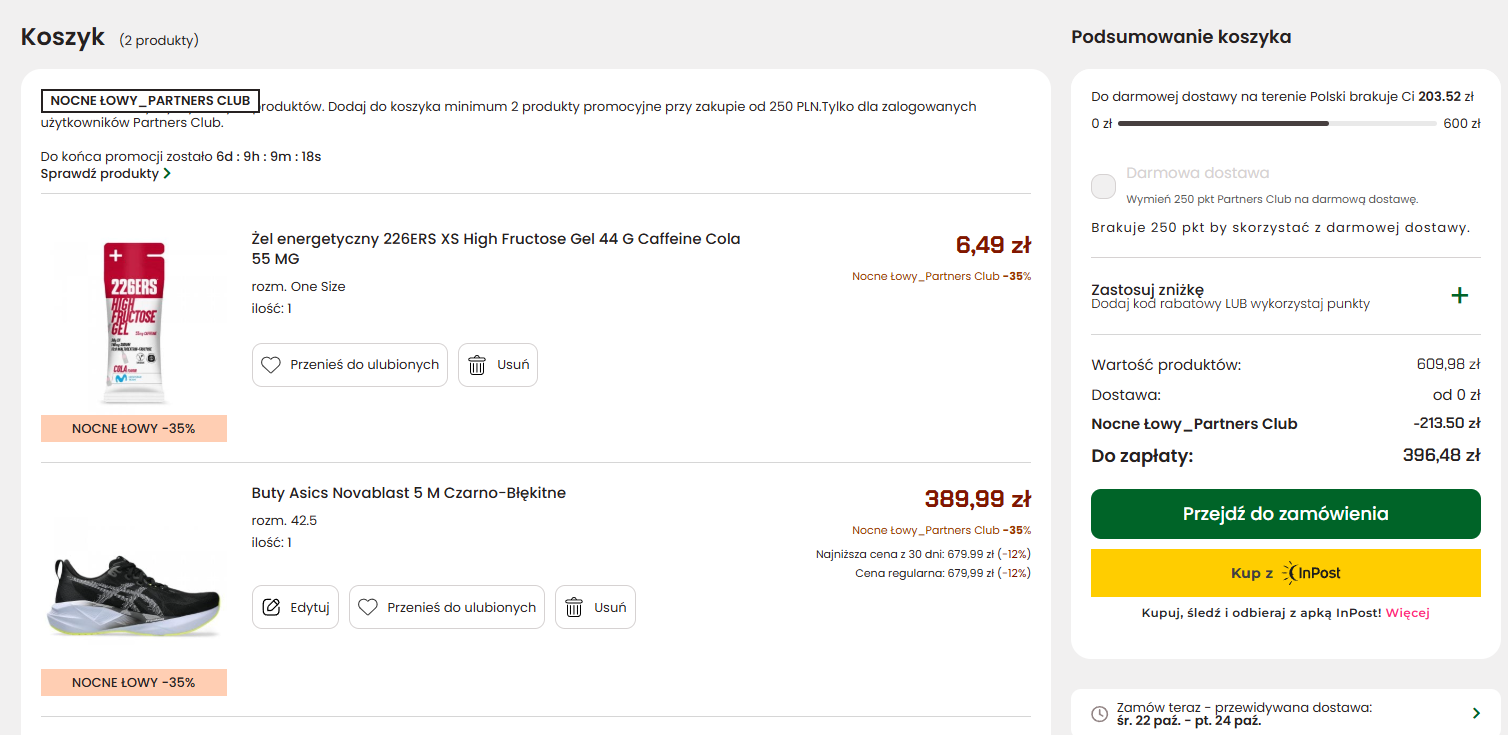
Task: Open the 226ERS energy gel product image
Action: click(134, 322)
